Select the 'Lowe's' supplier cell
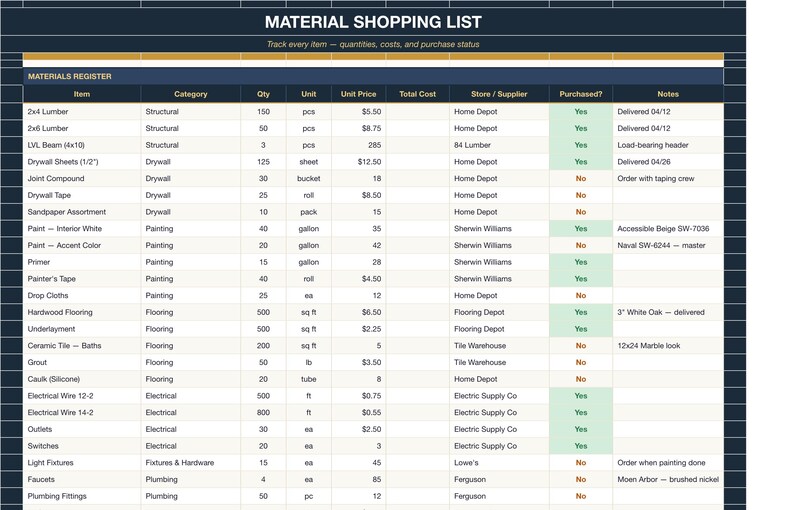This screenshot has height=510, width=794. coord(499,462)
